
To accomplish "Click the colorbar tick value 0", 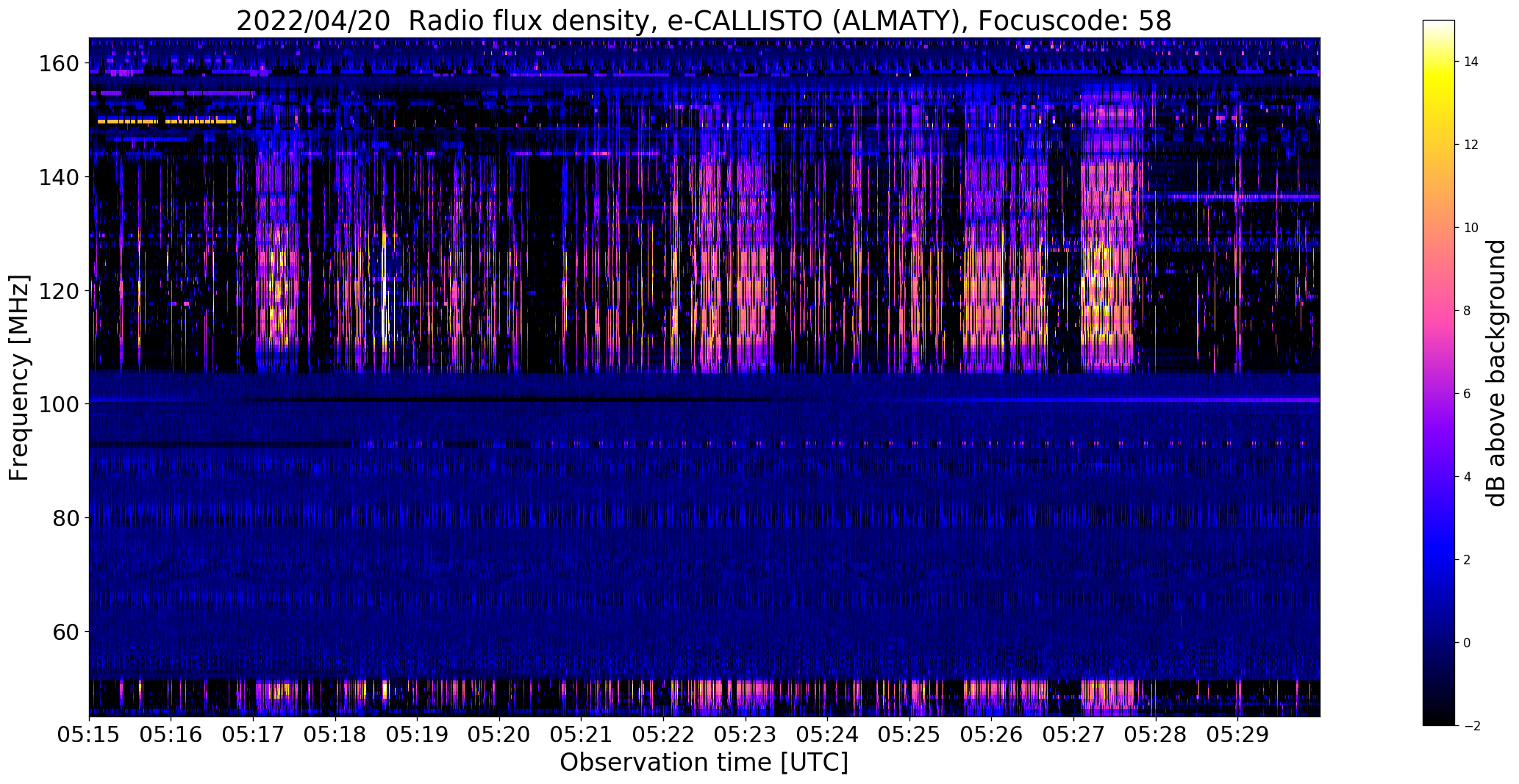I will 1467,644.
